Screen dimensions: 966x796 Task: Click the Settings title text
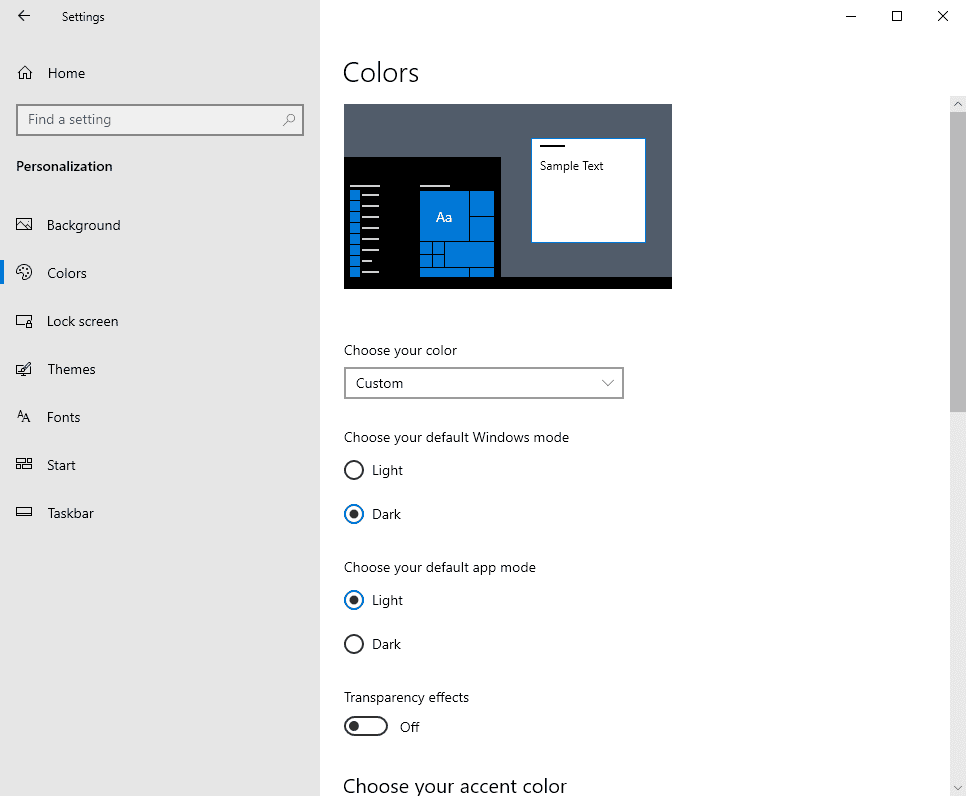pyautogui.click(x=83, y=17)
